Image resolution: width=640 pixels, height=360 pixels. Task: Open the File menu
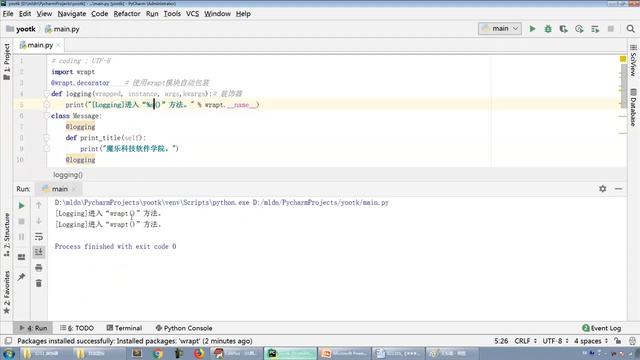(x=8, y=13)
